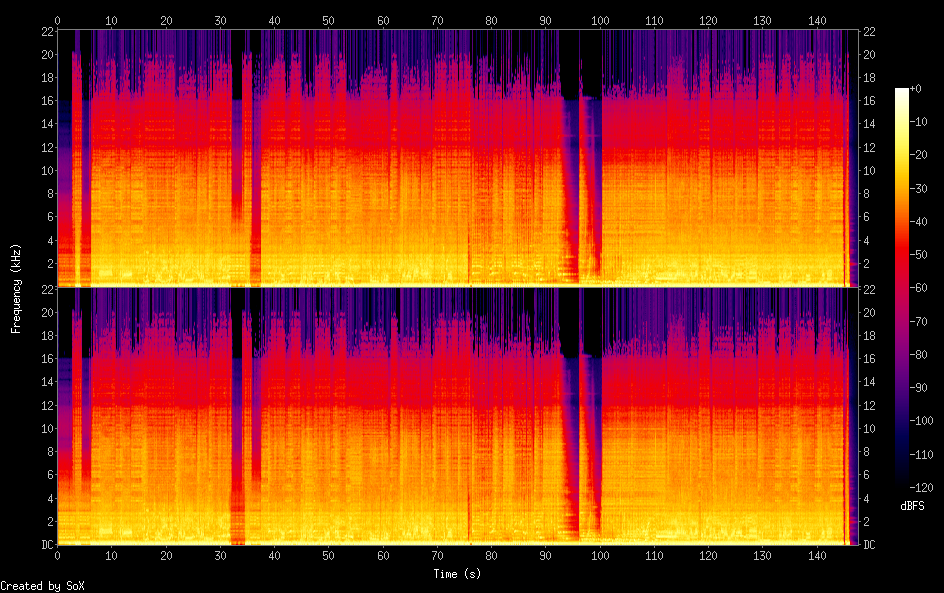
Task: Click the 0 mark on top time axis
Action: 58,20
